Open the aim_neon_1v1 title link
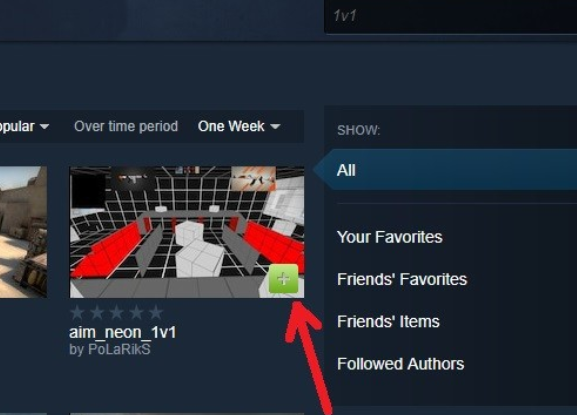The height and width of the screenshot is (415, 577). (123, 333)
